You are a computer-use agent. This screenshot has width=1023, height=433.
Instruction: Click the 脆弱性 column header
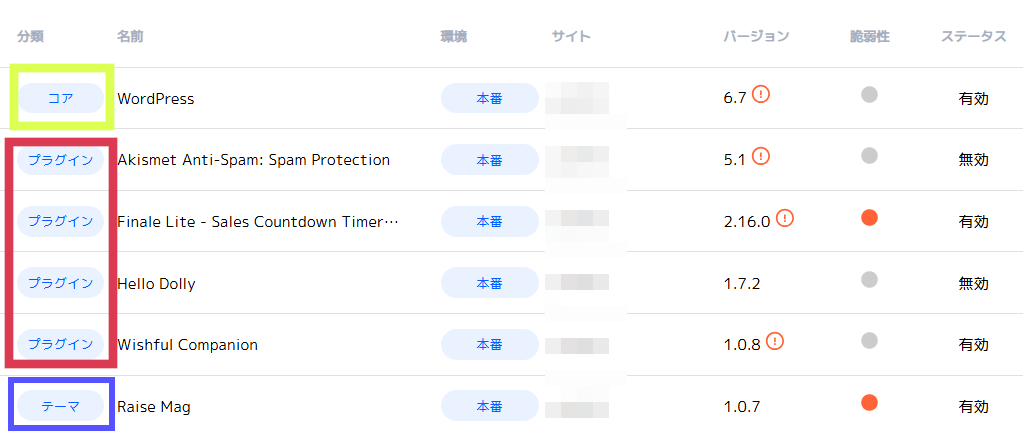(869, 37)
